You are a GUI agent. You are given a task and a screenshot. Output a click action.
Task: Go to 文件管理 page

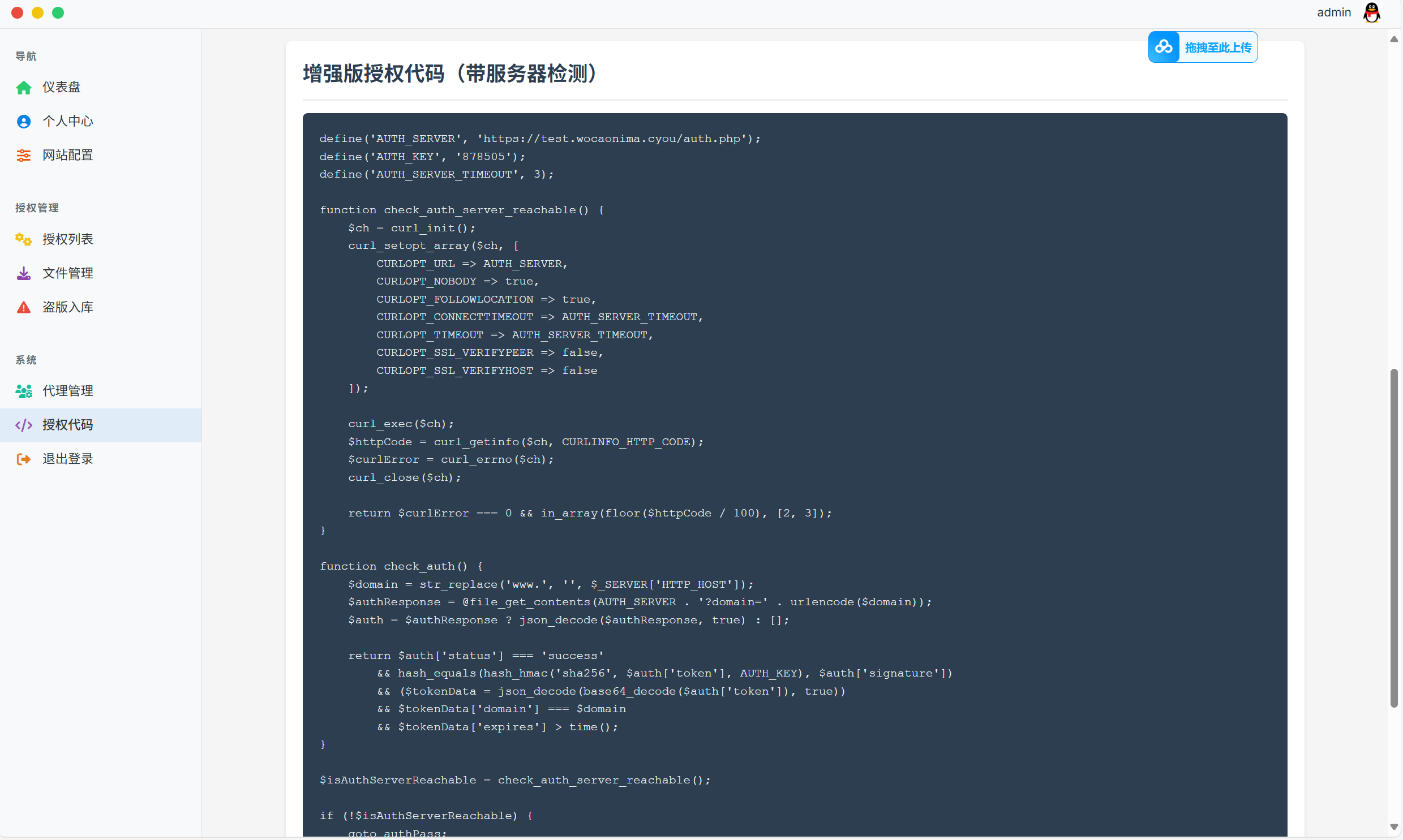click(67, 273)
